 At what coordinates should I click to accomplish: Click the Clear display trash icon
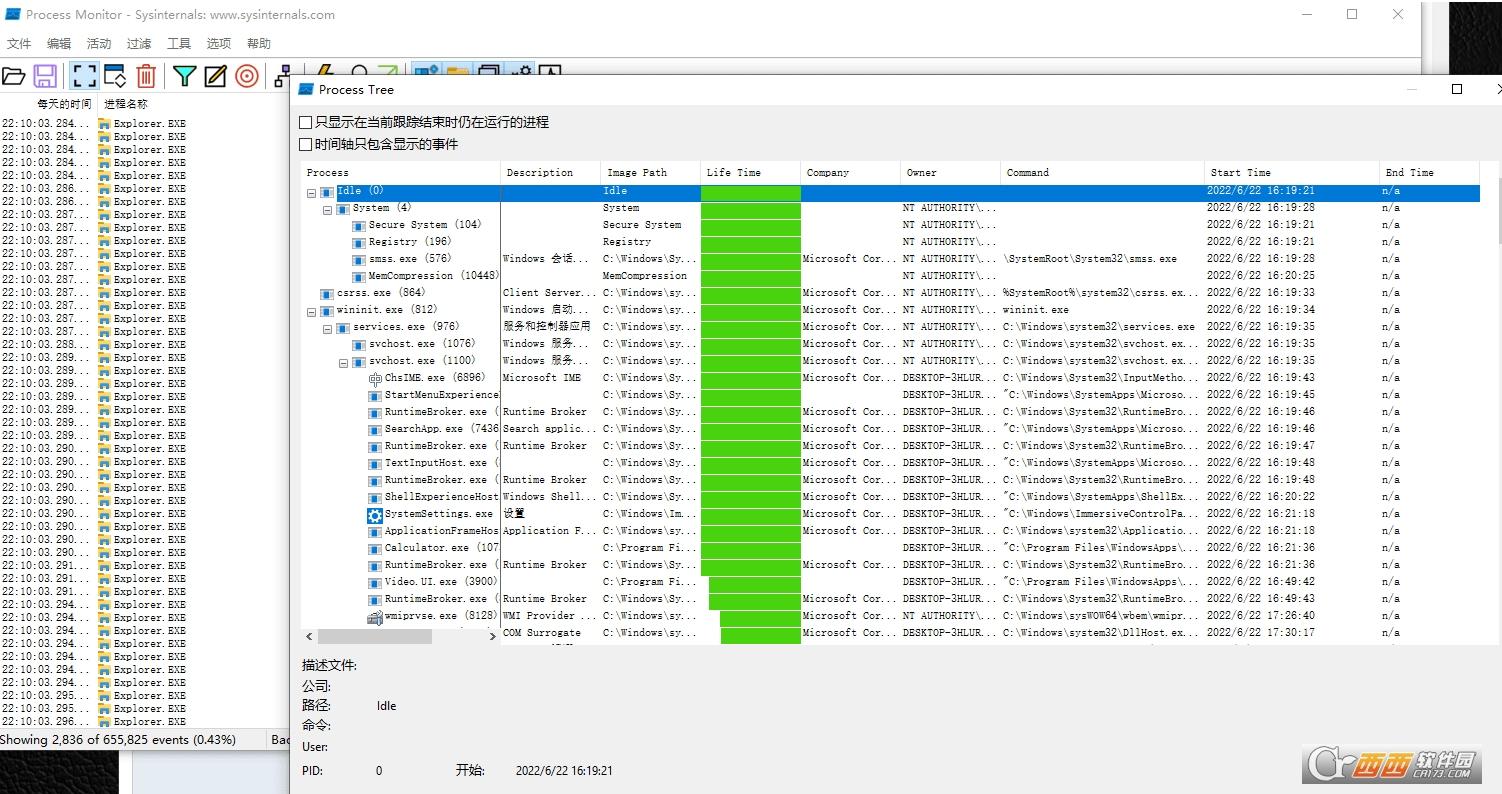tap(146, 76)
